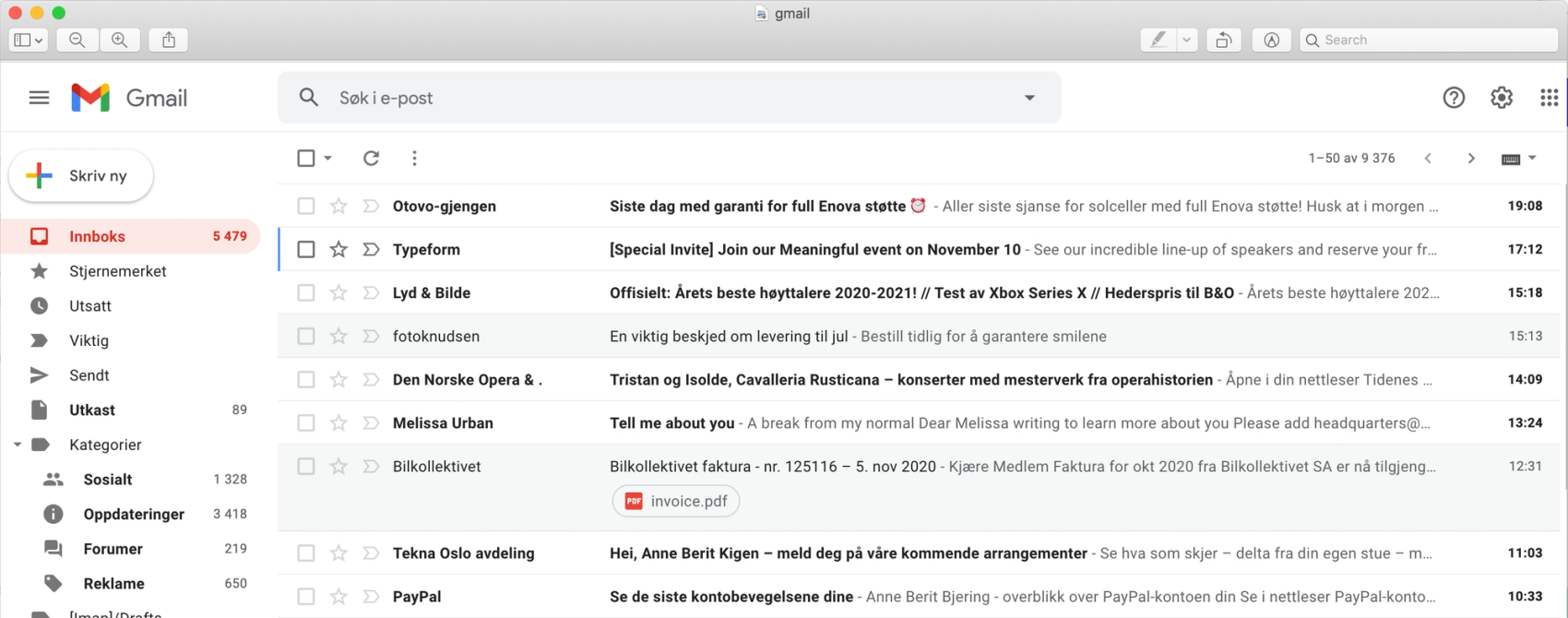The image size is (1568, 618).
Task: Show Markup toolbar in Preview
Action: tap(1272, 40)
